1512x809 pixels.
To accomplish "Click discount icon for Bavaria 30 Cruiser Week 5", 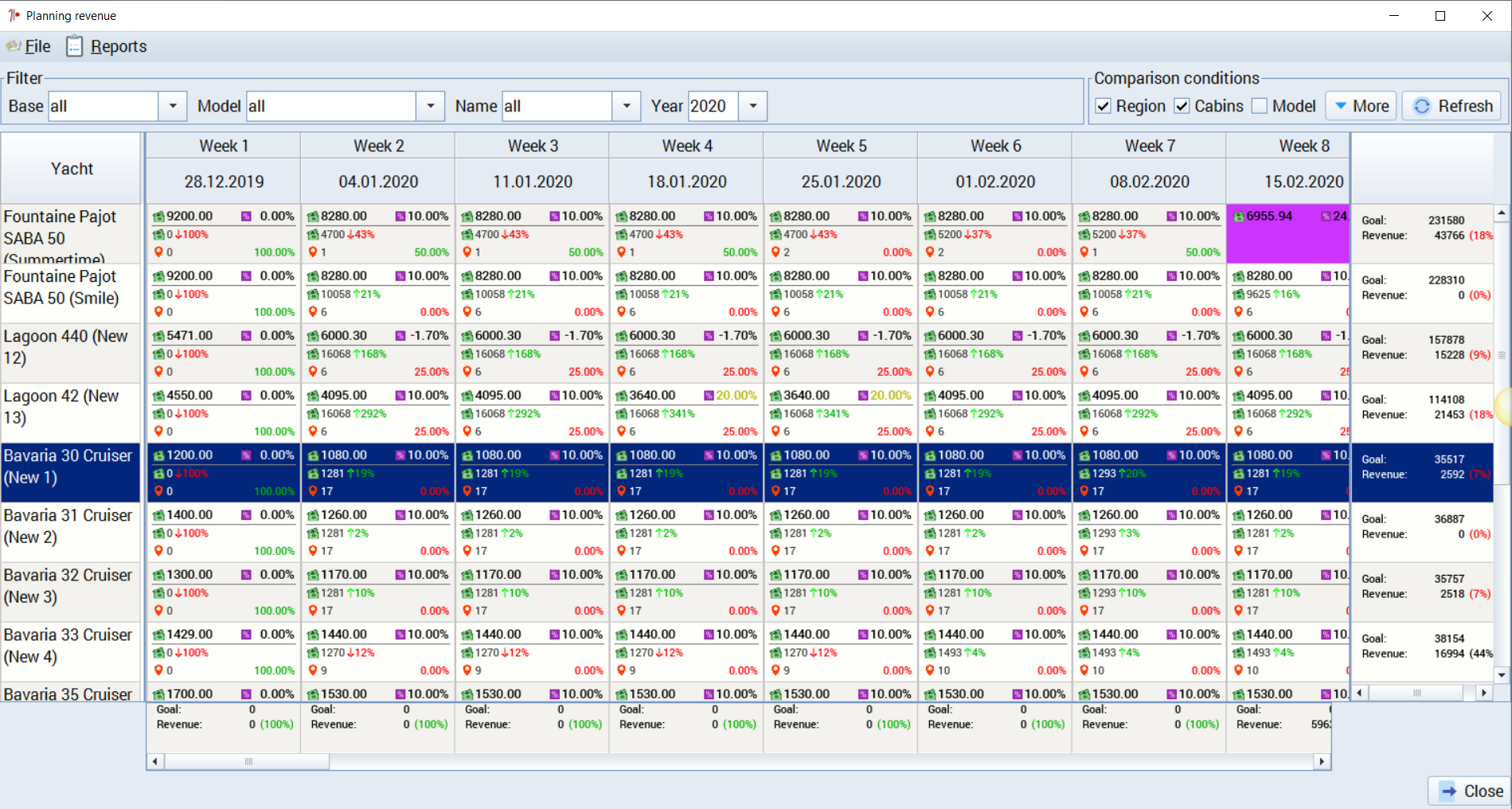I will [863, 455].
